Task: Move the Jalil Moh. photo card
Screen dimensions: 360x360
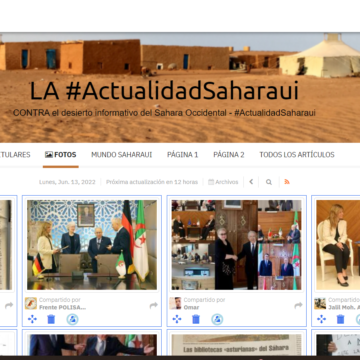Action: tap(322, 319)
